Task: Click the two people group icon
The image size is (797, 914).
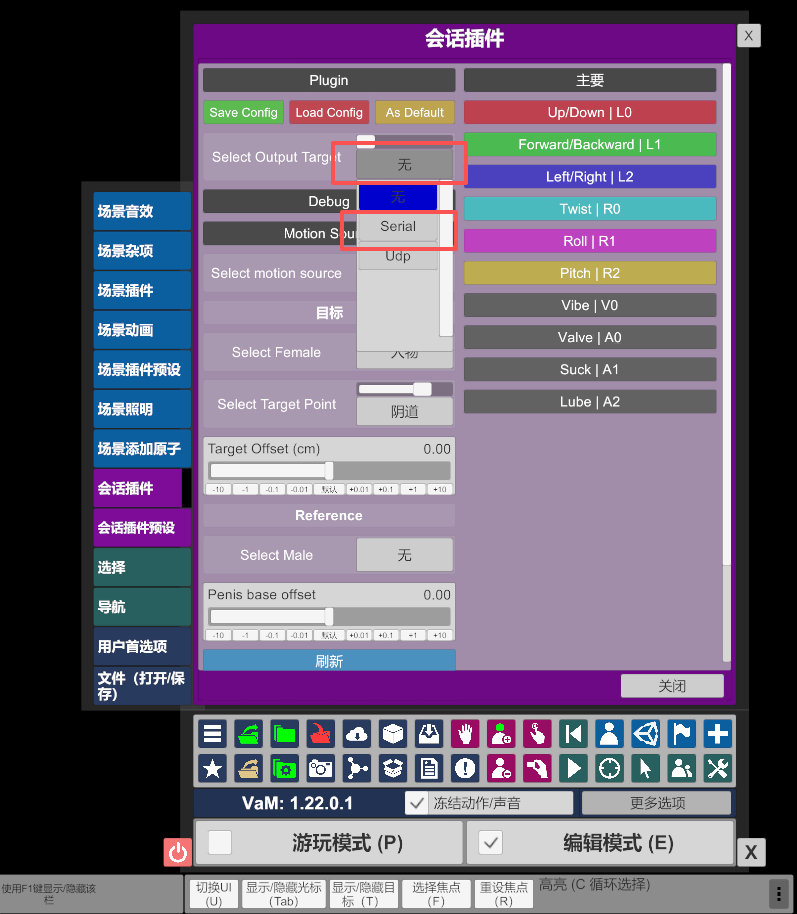Action: [682, 768]
